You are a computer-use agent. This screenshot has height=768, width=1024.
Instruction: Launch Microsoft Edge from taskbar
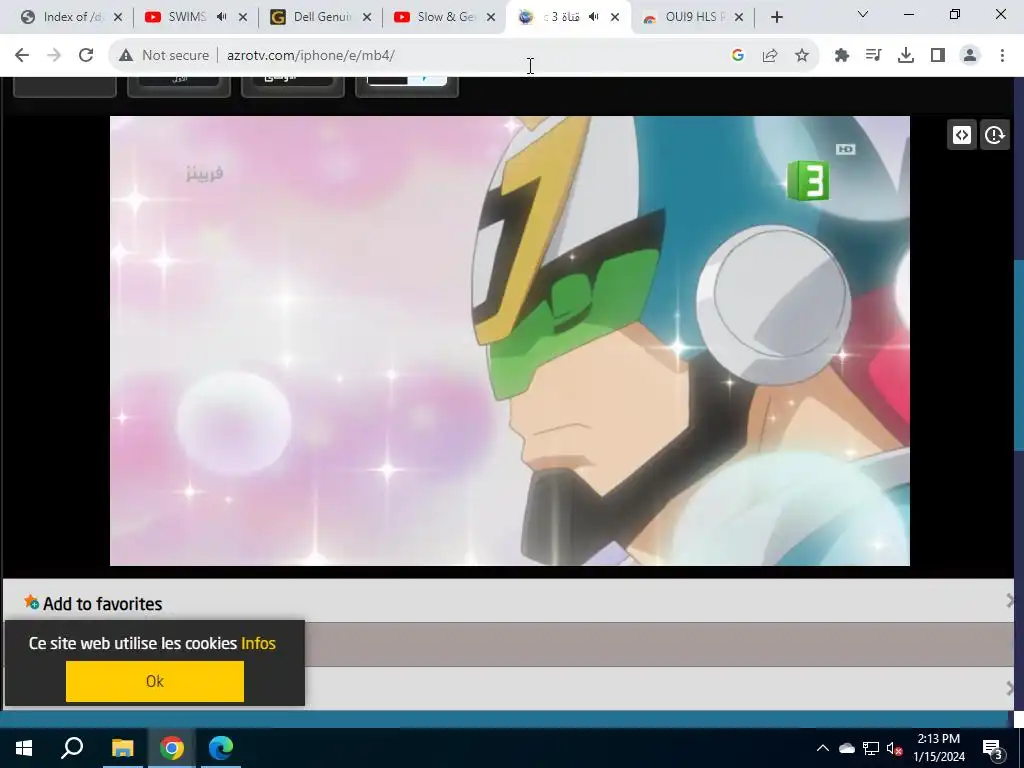[x=221, y=748]
